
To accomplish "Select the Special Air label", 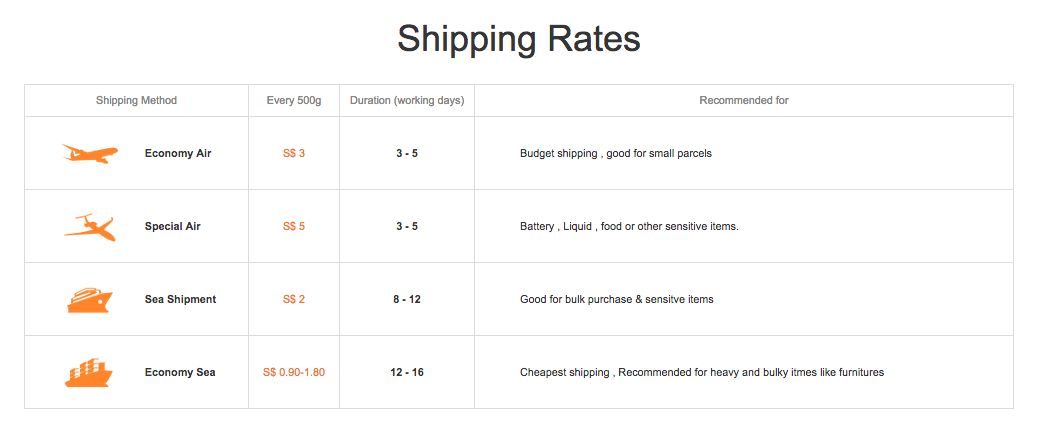I will point(172,227).
